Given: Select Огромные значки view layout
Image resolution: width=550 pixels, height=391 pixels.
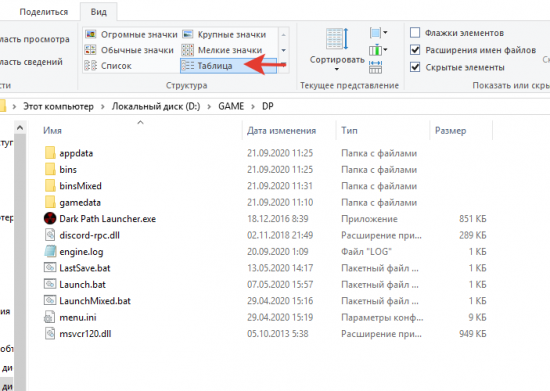Looking at the screenshot, I should tap(131, 34).
